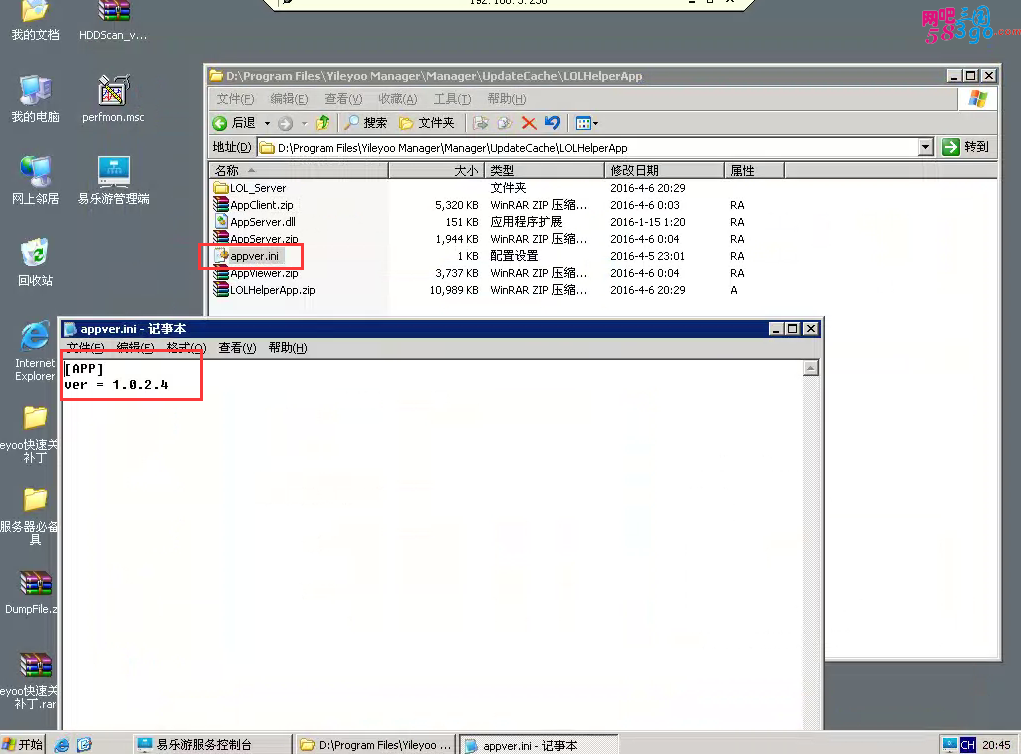Screen dimensions: 1026x754
Task: Open Notepad's 查看(V) menu
Action: pos(237,348)
